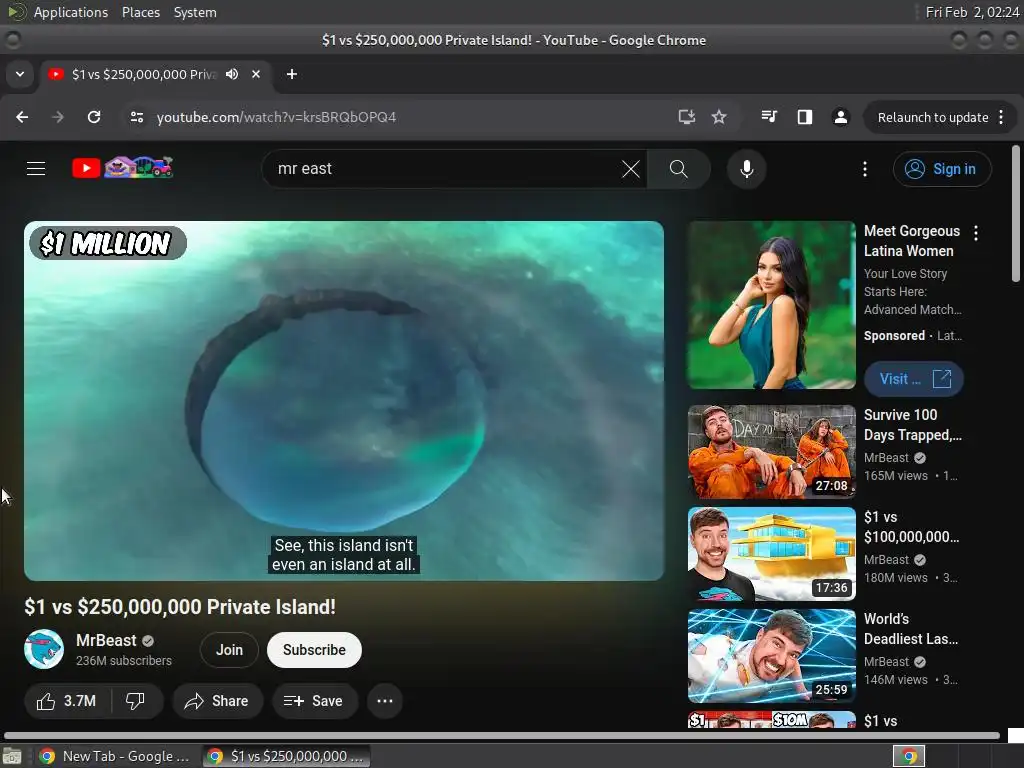Open Chrome profile icon
The height and width of the screenshot is (768, 1024).
(x=840, y=117)
